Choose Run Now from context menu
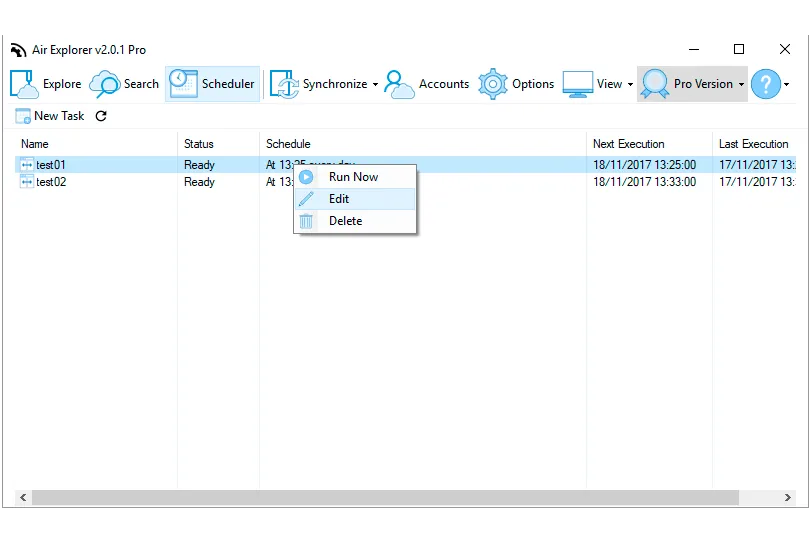This screenshot has height=543, width=811. click(x=355, y=177)
